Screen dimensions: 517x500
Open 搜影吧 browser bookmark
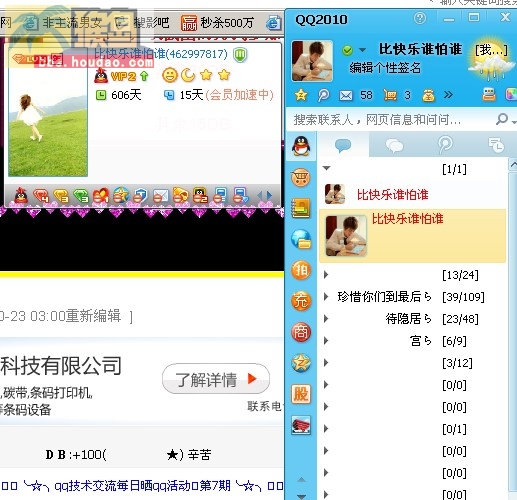coord(143,23)
